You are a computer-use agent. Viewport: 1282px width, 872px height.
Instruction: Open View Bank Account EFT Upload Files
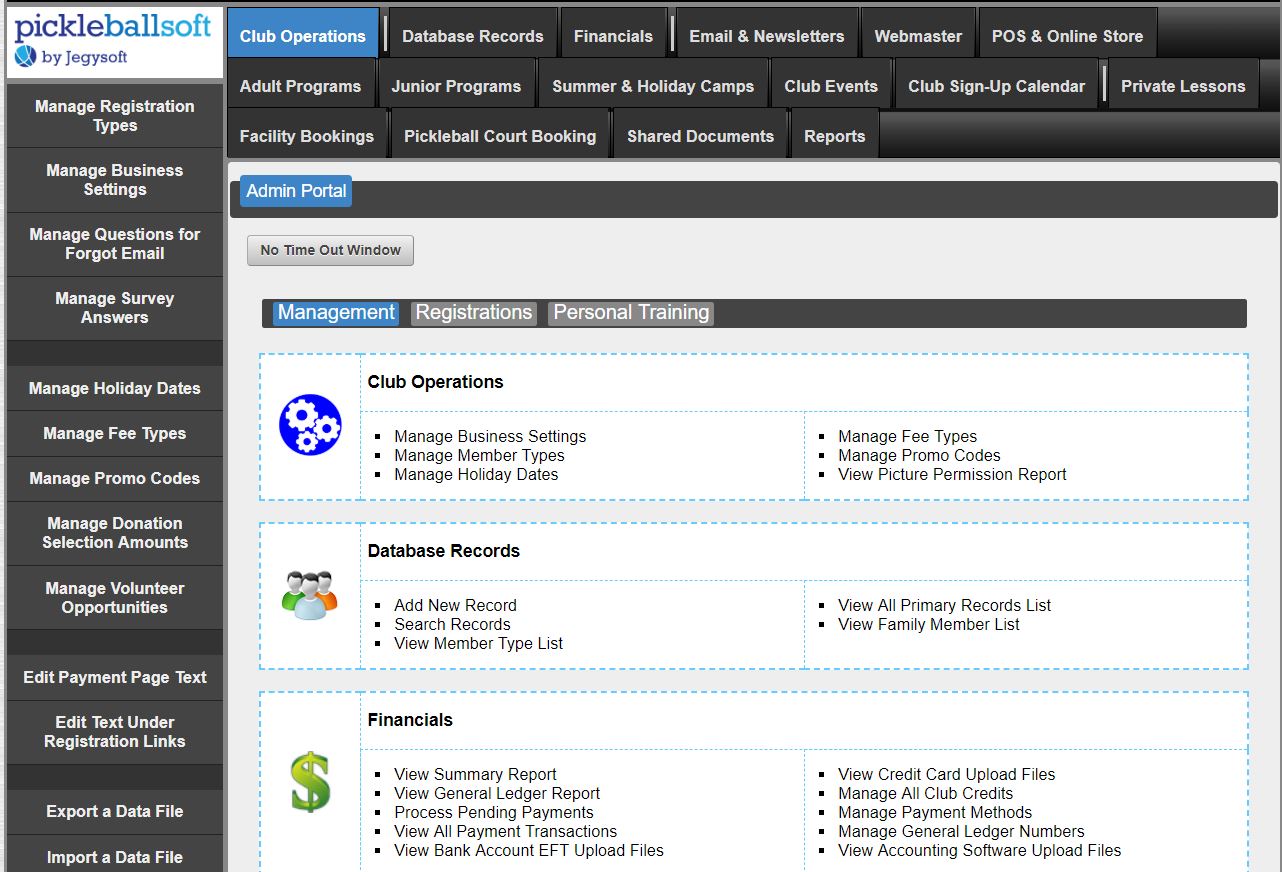pyautogui.click(x=529, y=850)
